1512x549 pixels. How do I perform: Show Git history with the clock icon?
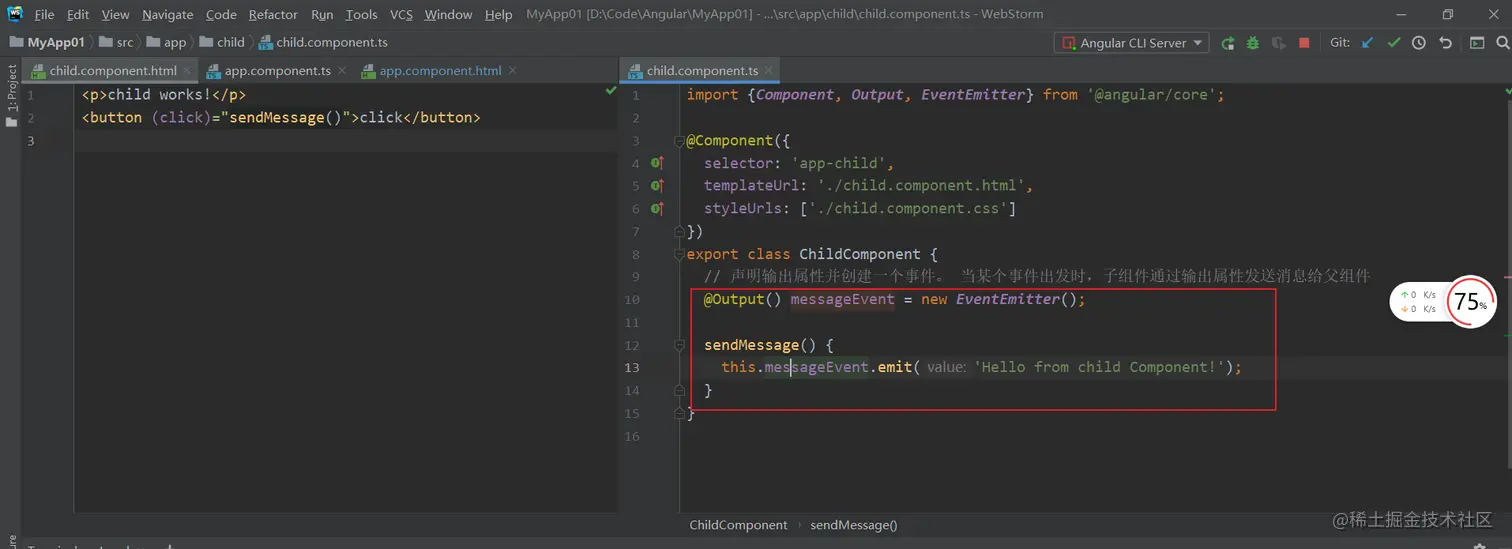[x=1419, y=43]
